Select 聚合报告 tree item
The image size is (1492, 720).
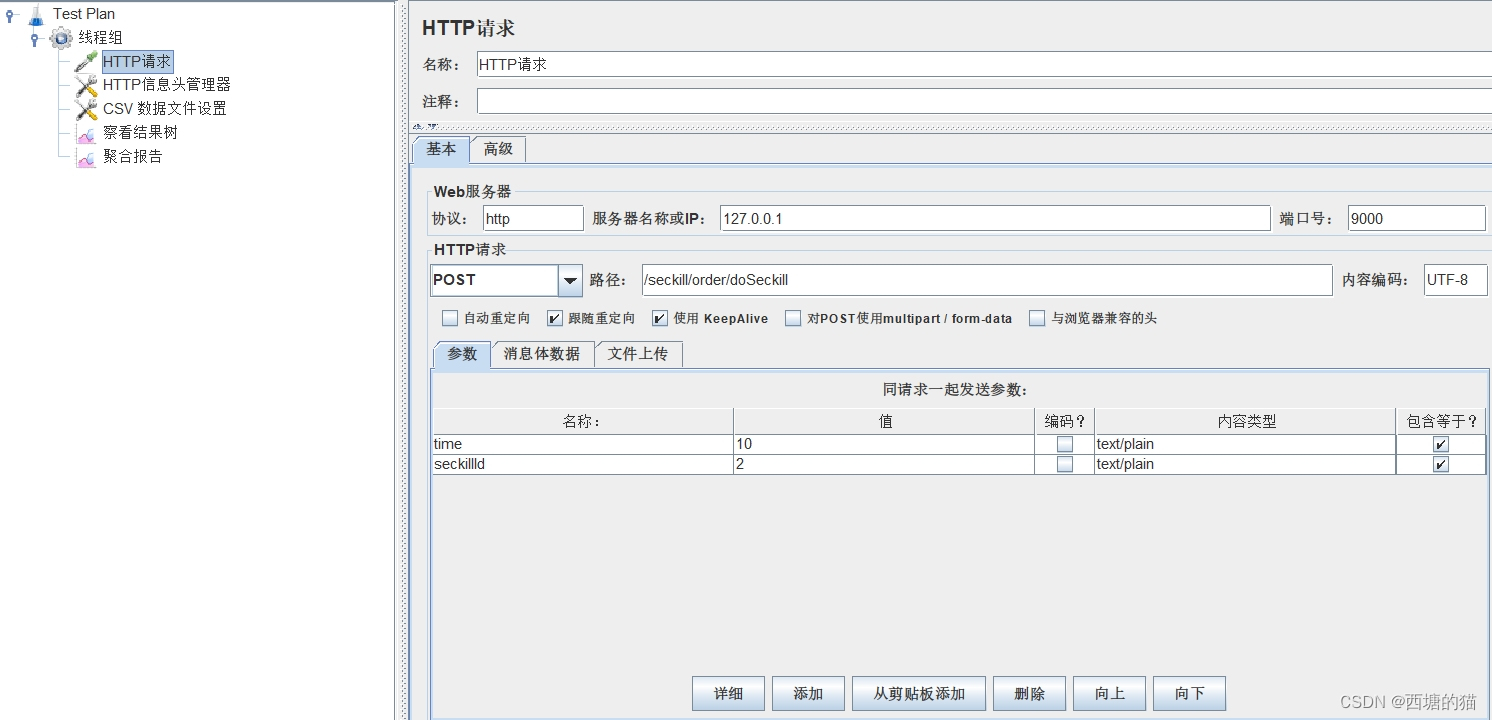click(x=133, y=157)
